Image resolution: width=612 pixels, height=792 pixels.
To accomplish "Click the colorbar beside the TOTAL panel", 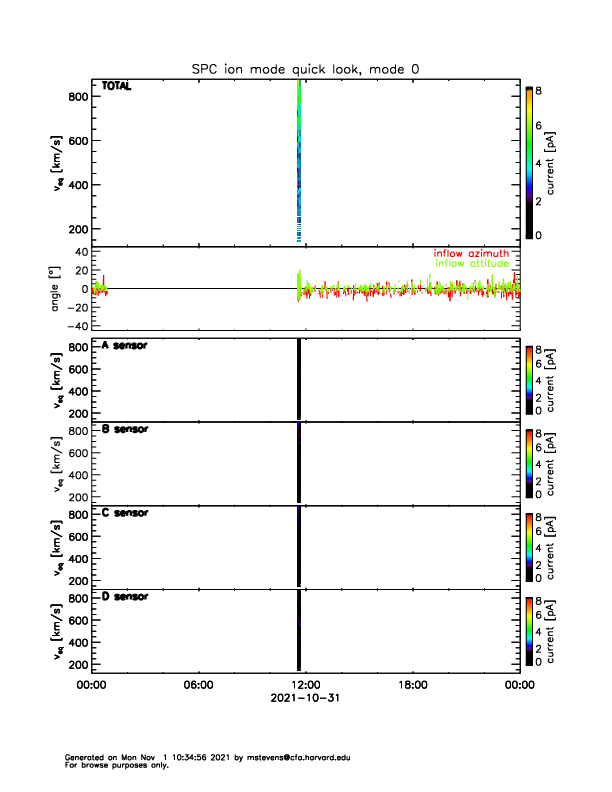I will coord(529,162).
